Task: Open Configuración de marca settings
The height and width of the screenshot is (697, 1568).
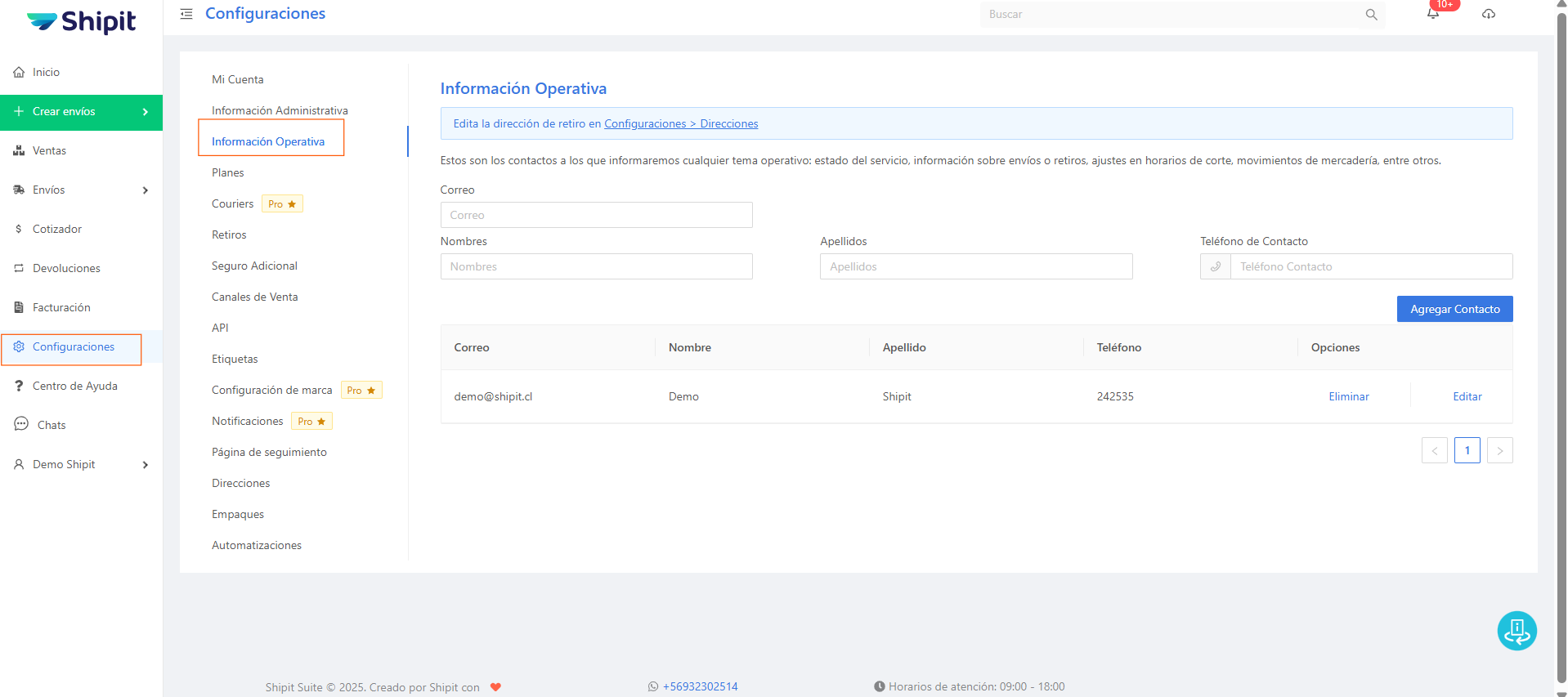Action: [272, 390]
